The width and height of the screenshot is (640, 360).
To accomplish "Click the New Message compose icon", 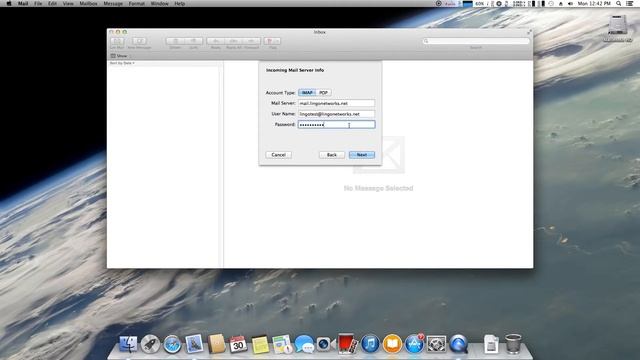I will pos(139,41).
